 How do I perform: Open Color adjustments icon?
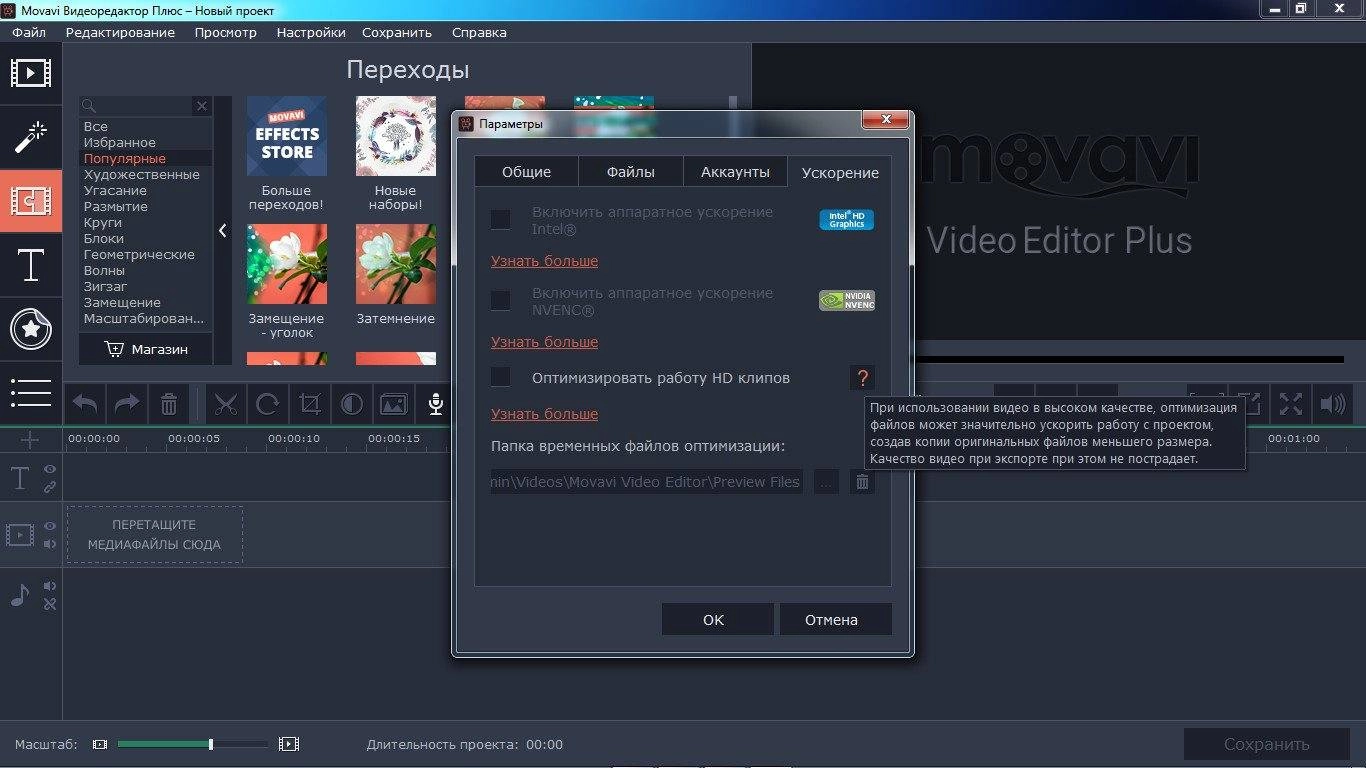(352, 404)
